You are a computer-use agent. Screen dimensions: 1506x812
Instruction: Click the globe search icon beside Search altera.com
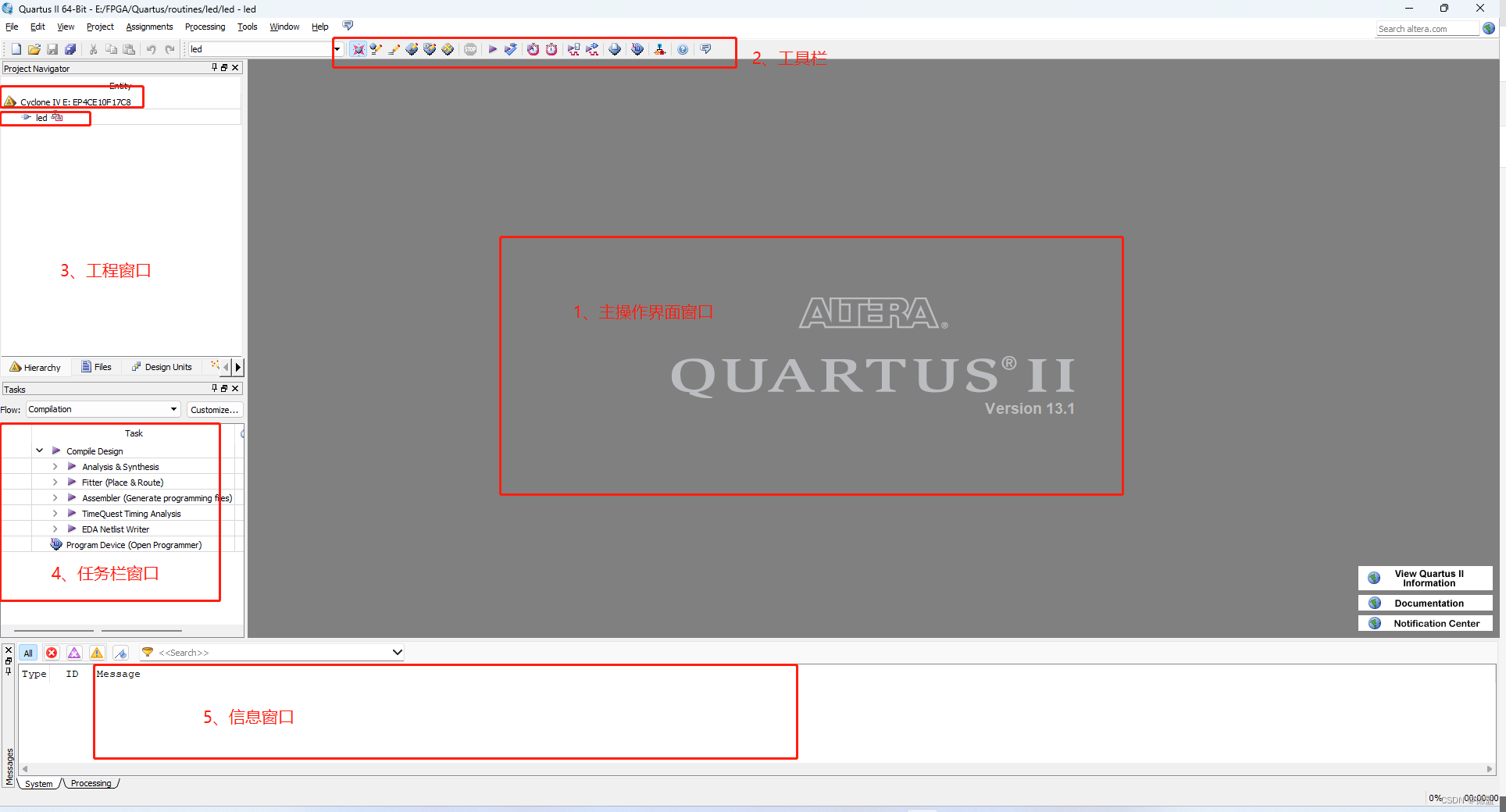tap(1489, 28)
